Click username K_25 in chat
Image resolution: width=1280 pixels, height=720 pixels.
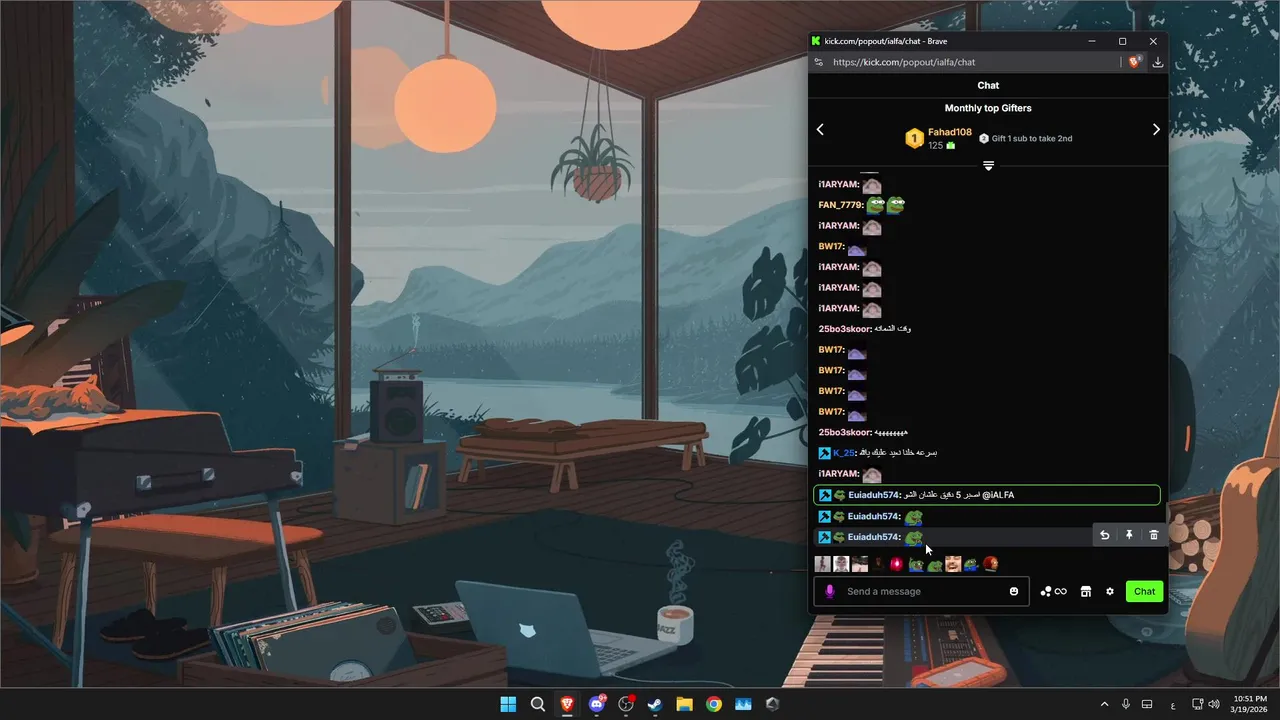tap(844, 453)
